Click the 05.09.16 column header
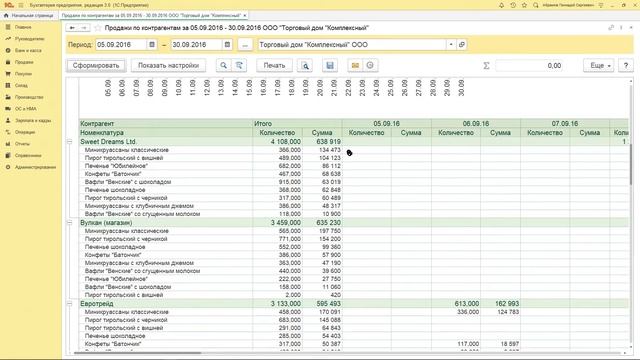Screen dimensions: 640x360 [387, 123]
